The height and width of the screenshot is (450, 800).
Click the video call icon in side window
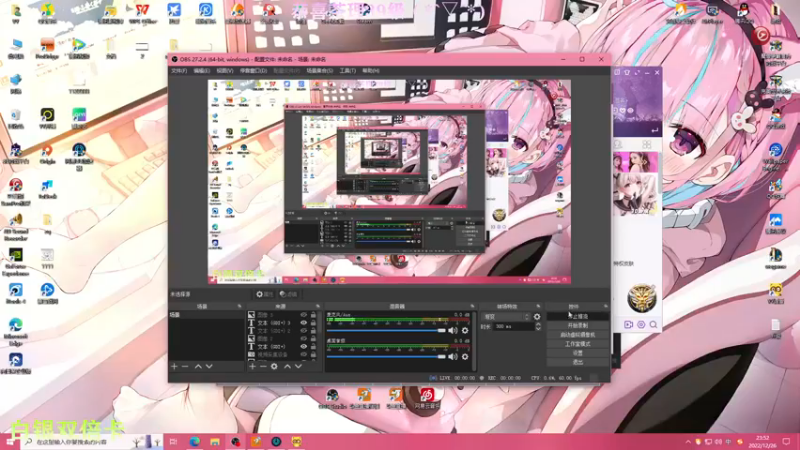[629, 324]
